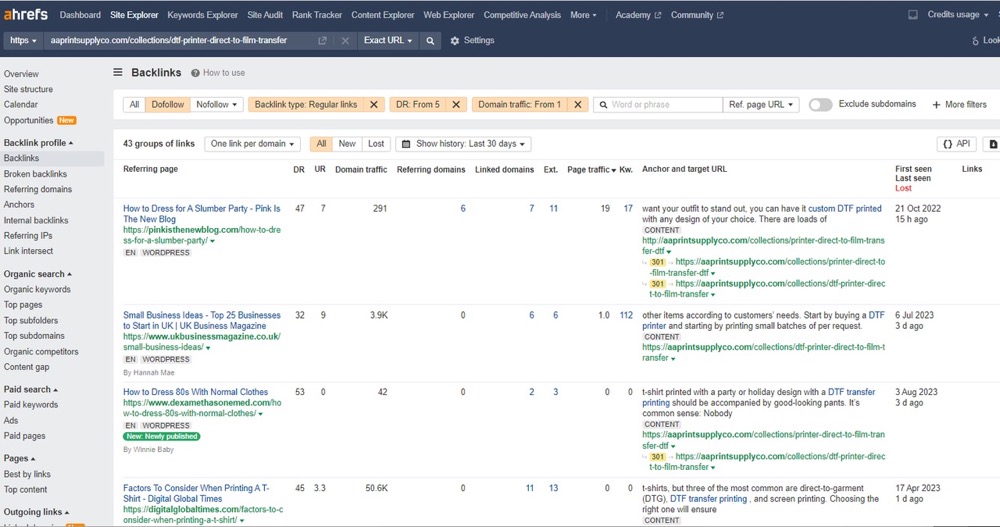This screenshot has height=527, width=1000.
Task: Open One link per domain dropdown
Action: pos(253,144)
